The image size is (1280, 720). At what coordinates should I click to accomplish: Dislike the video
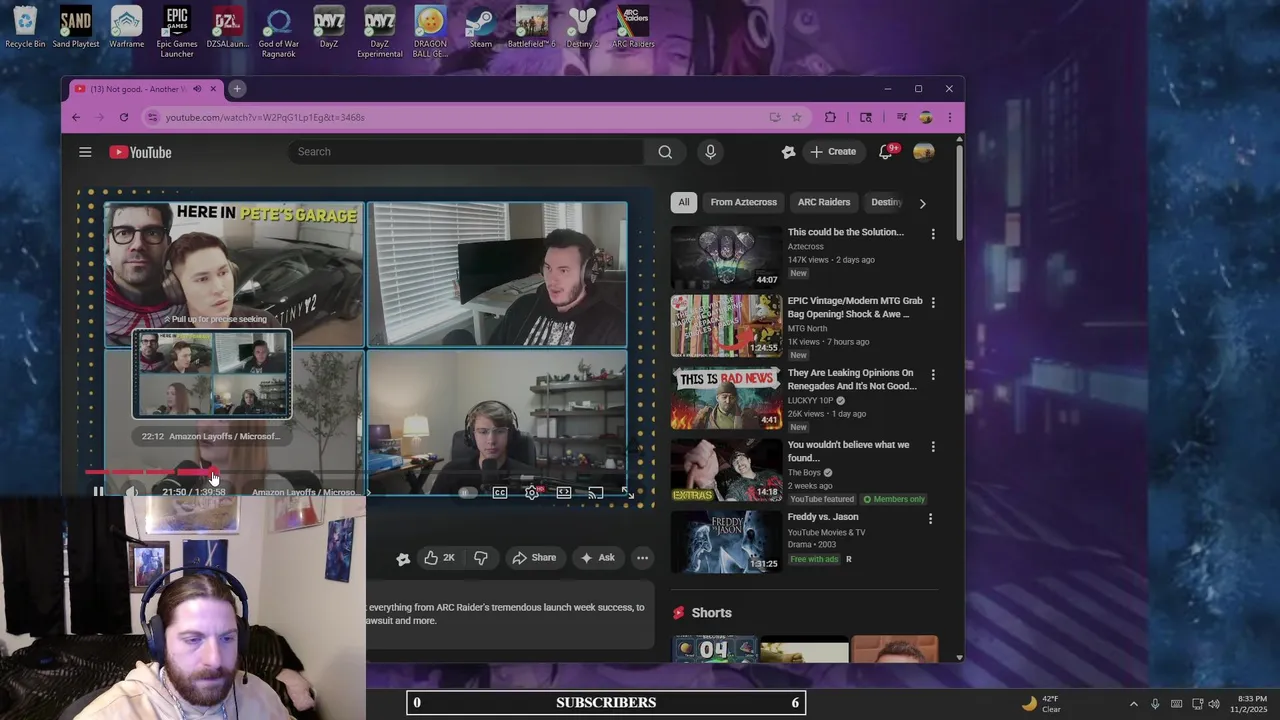[x=481, y=558]
